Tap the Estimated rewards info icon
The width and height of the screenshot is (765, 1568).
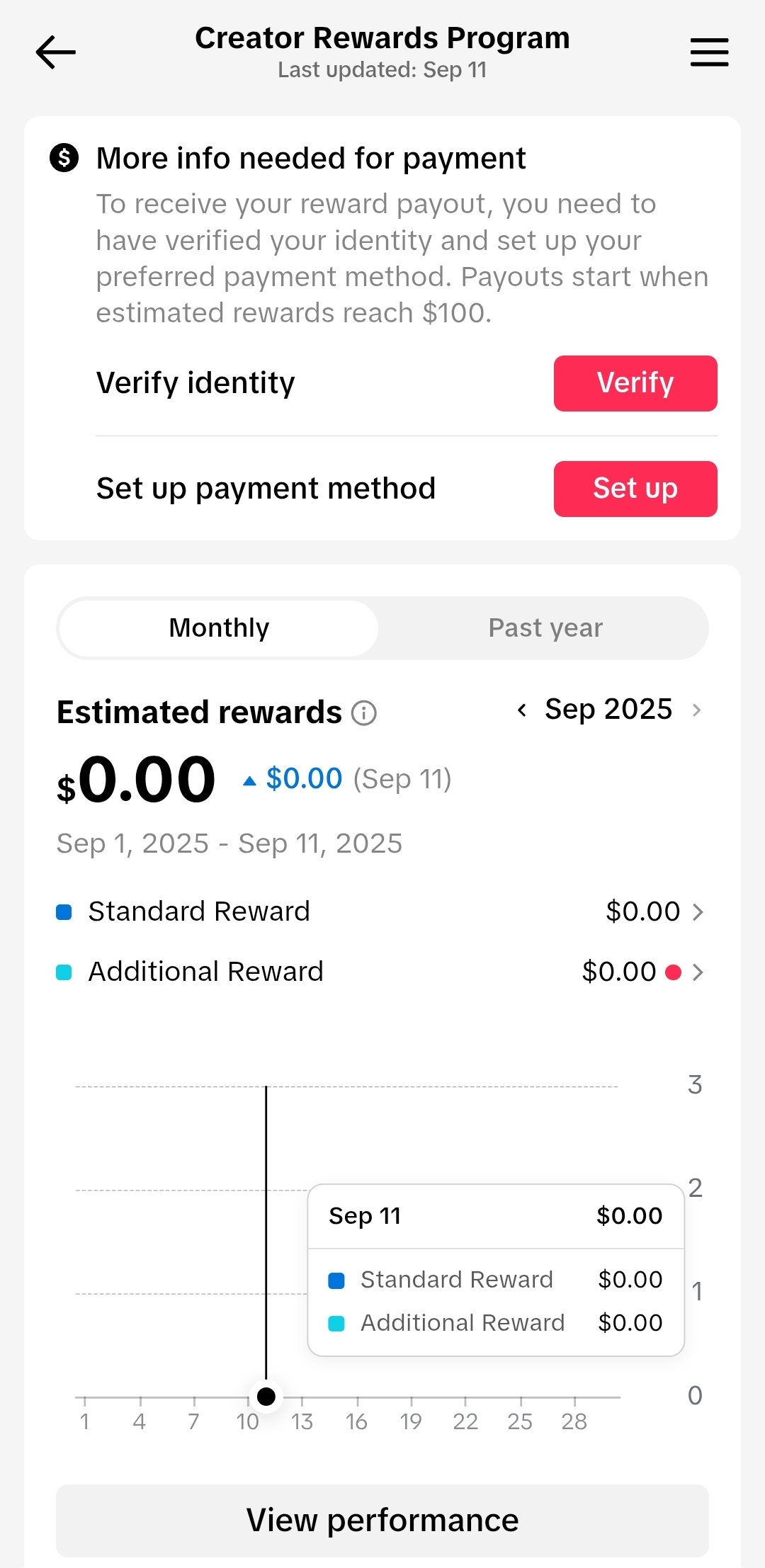[364, 712]
